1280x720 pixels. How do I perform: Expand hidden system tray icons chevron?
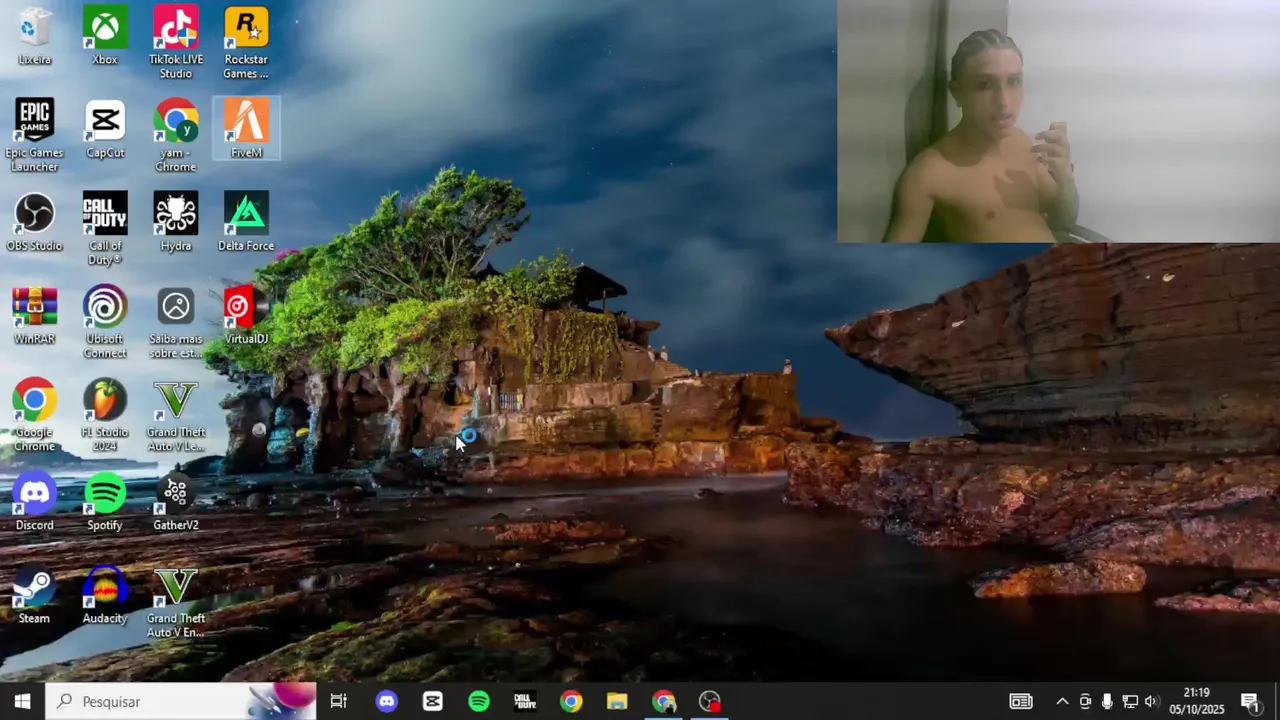(x=1062, y=701)
